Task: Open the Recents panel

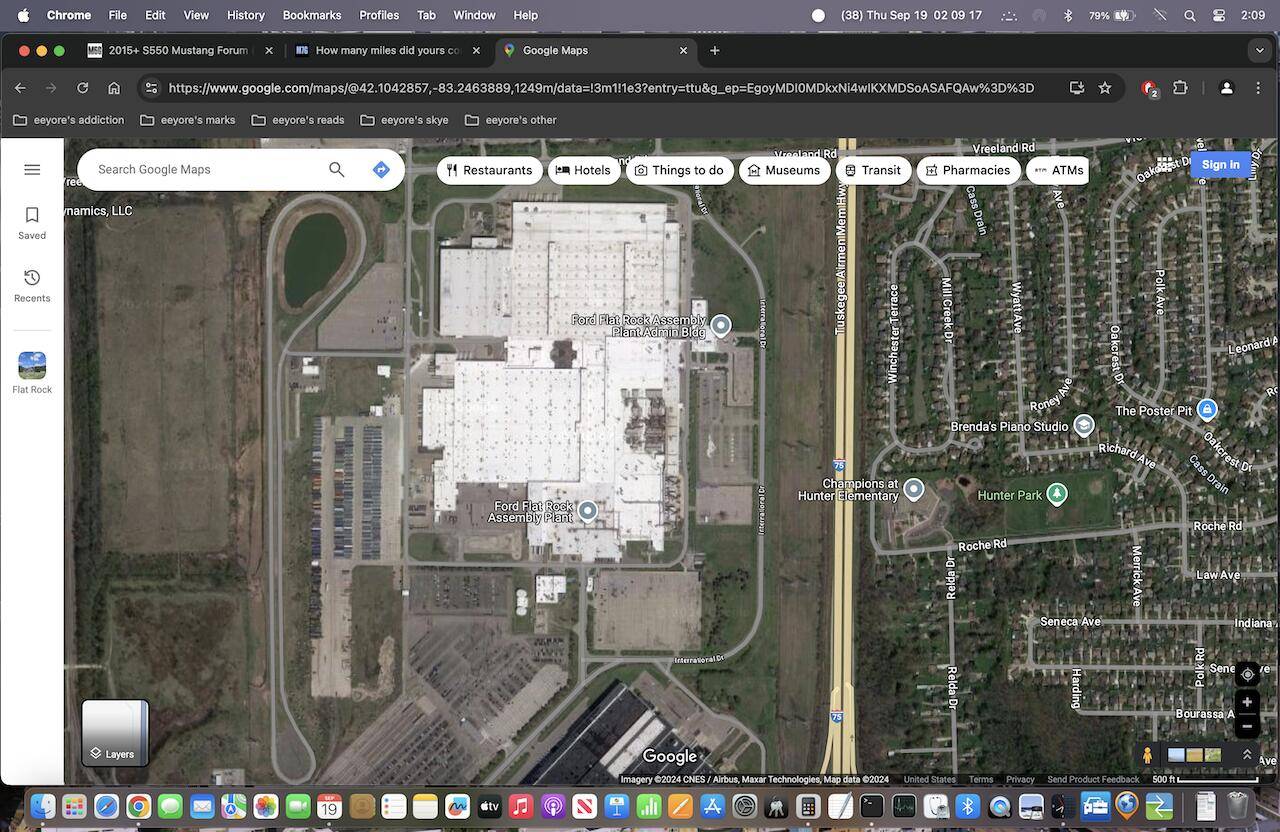Action: (x=32, y=285)
